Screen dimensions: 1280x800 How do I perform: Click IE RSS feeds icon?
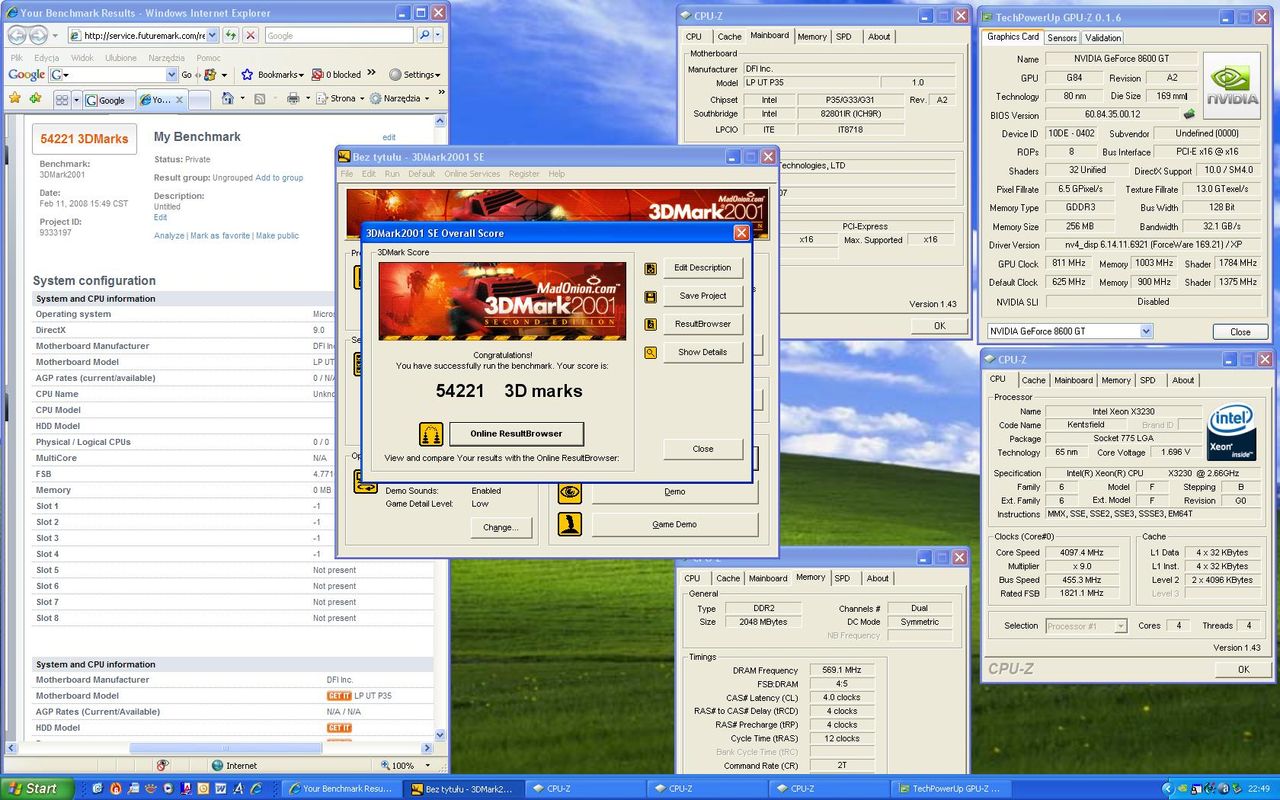pyautogui.click(x=260, y=98)
